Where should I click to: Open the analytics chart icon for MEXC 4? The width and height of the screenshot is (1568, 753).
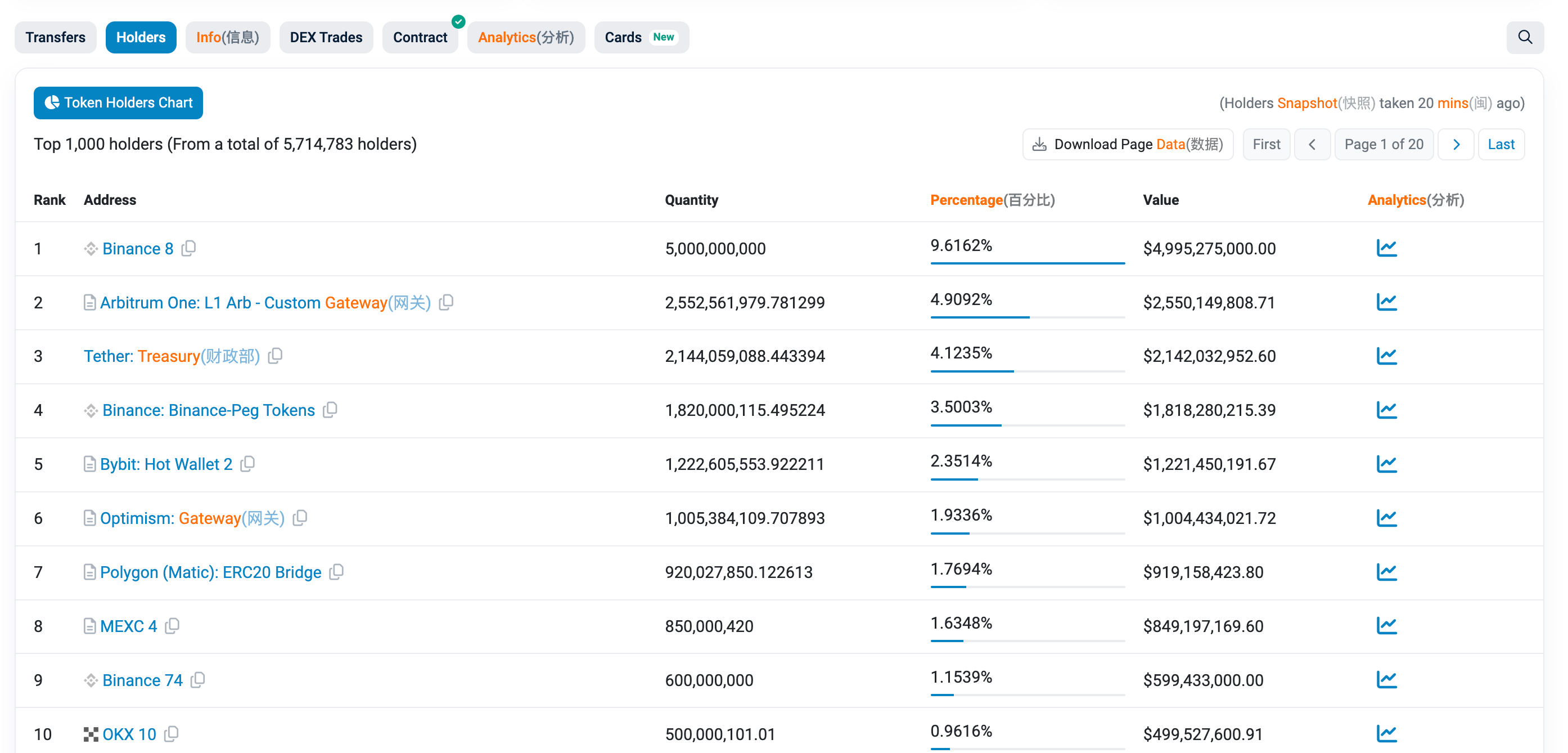pyautogui.click(x=1386, y=626)
